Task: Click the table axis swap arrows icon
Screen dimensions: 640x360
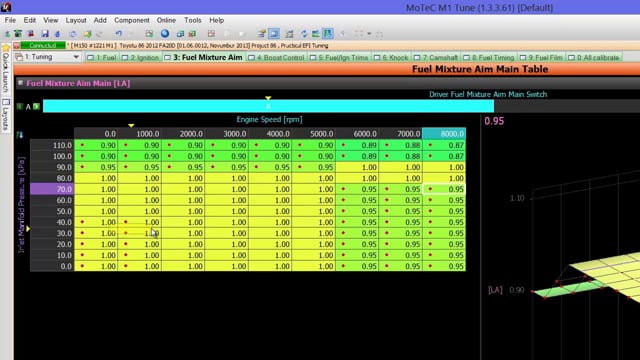Action: tap(20, 135)
